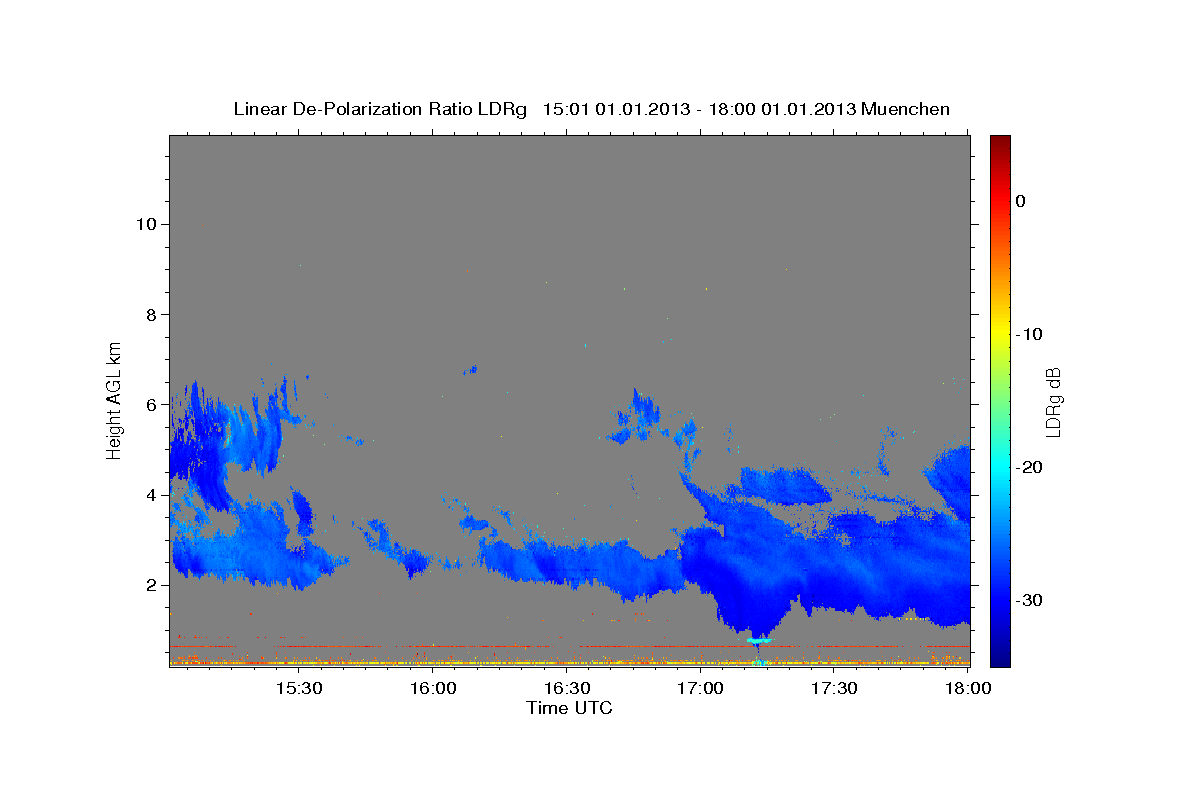Viewport: 1200px width, 800px height.
Task: Click the height tick label 6
Action: click(149, 404)
